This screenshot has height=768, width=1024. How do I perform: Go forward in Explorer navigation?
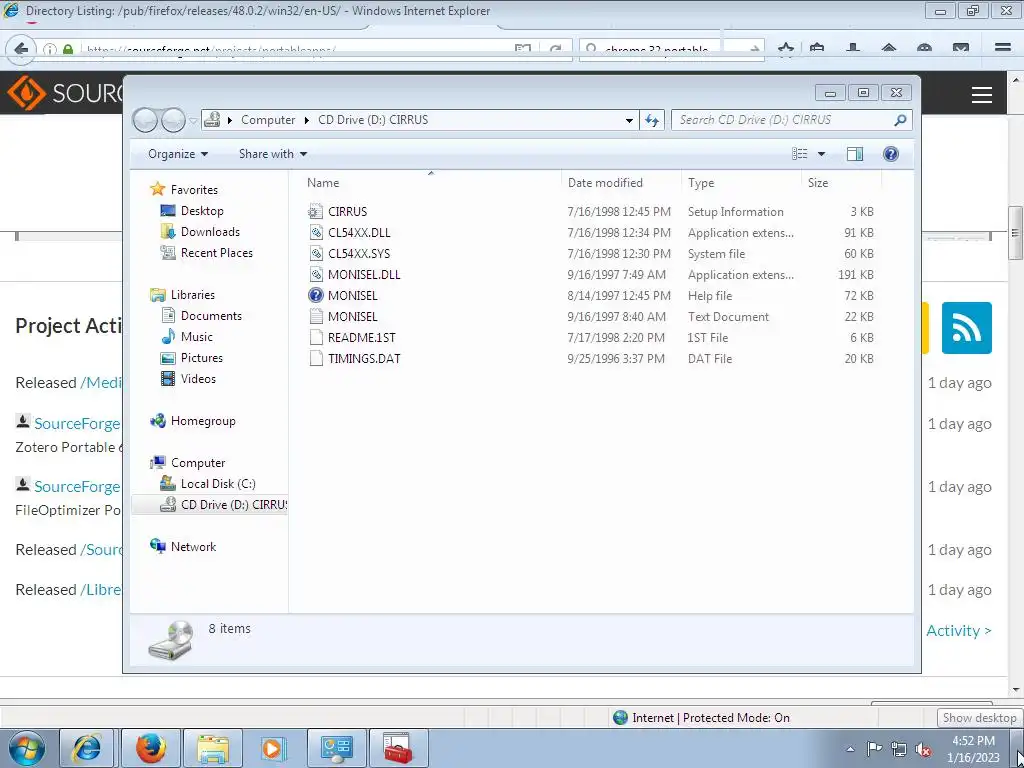173,120
